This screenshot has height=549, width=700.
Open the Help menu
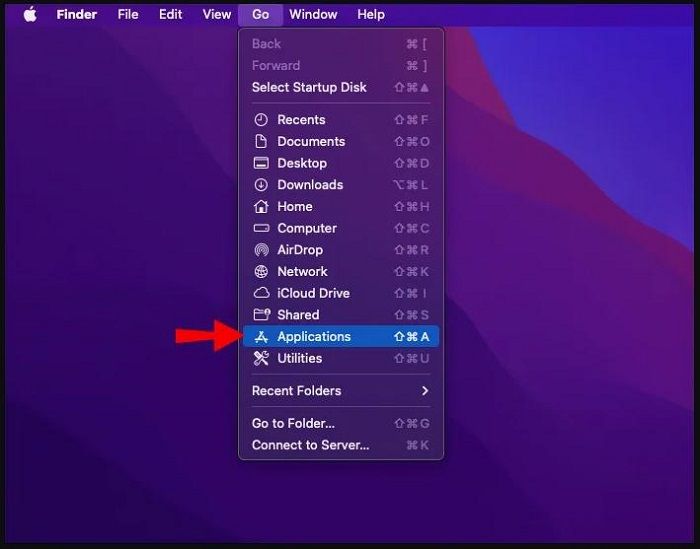[371, 15]
